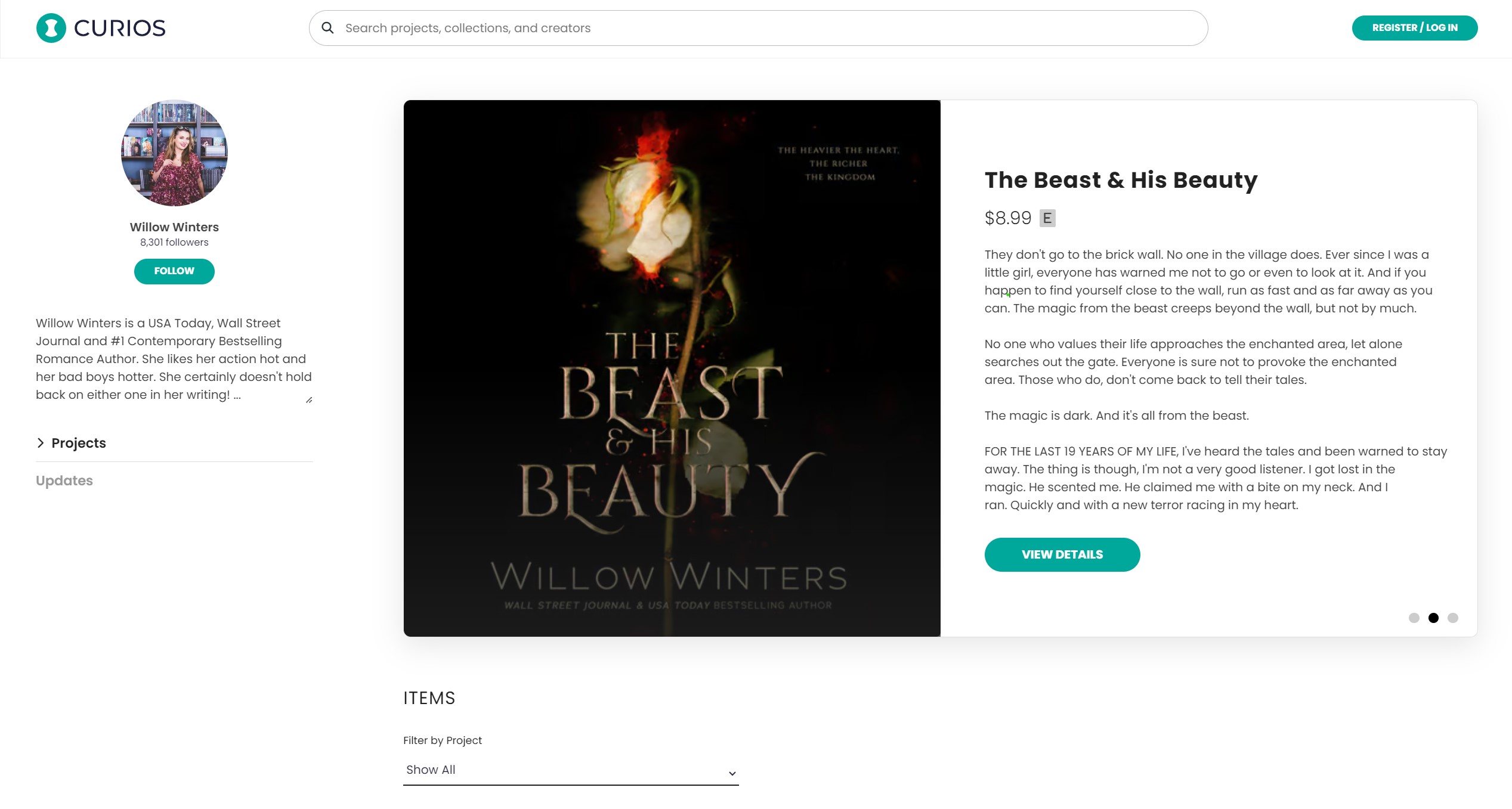Image resolution: width=1512 pixels, height=809 pixels.
Task: Follow Willow Winters
Action: pyautogui.click(x=174, y=271)
